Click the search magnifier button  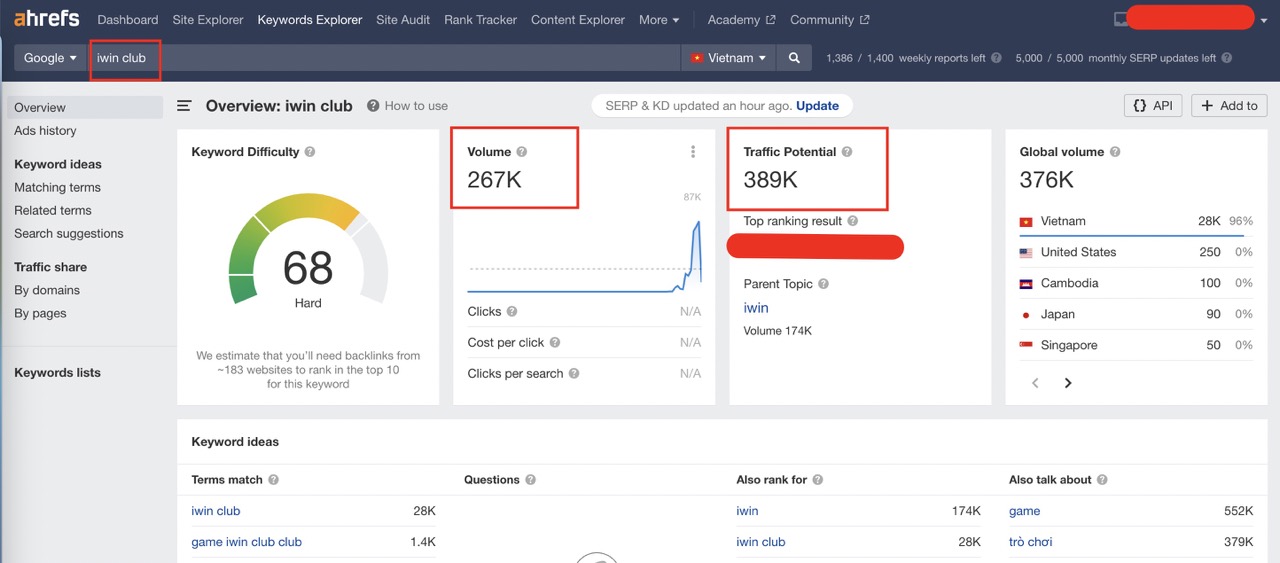pyautogui.click(x=794, y=58)
